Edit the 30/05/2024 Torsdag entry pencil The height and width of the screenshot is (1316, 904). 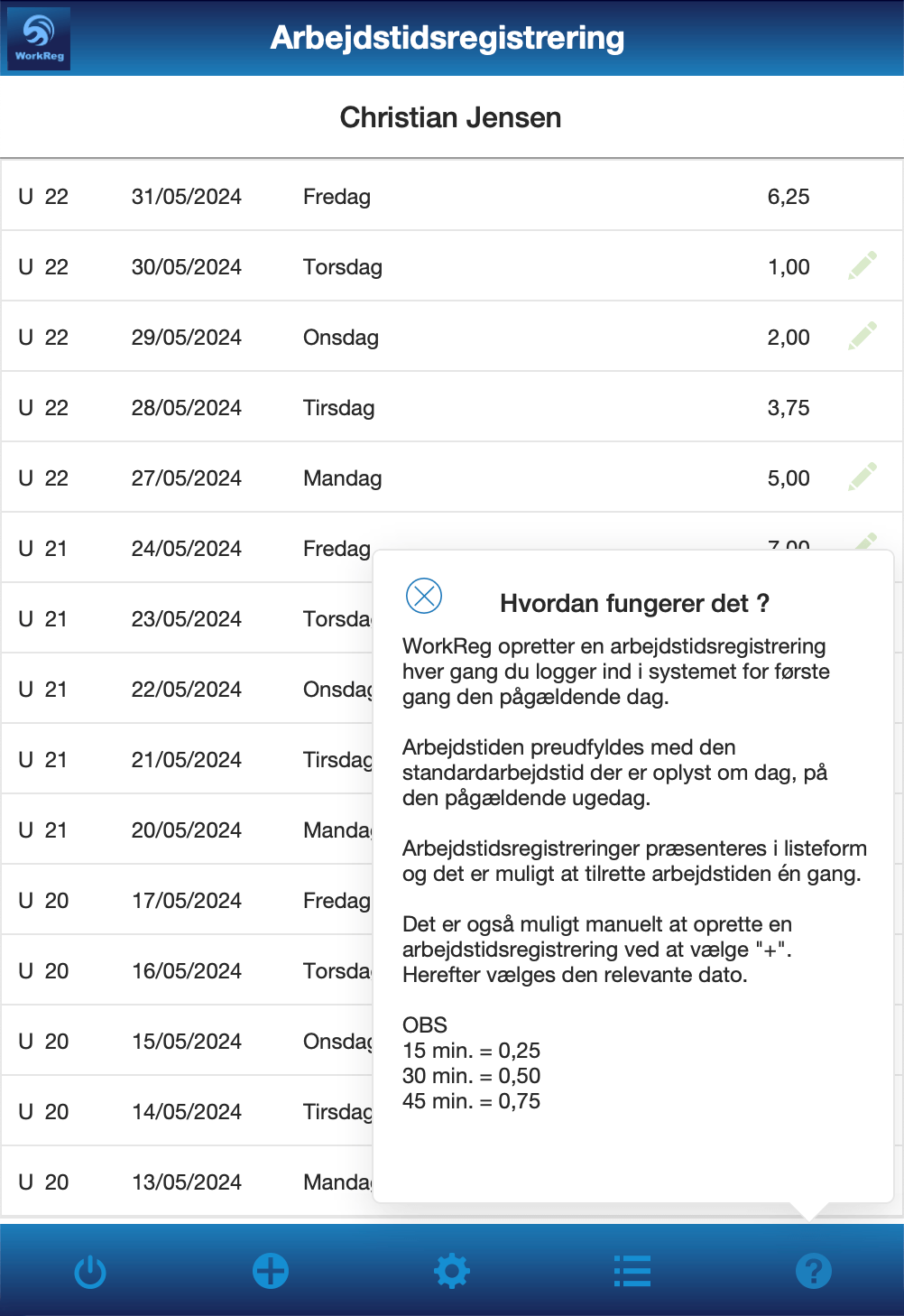coord(862,266)
